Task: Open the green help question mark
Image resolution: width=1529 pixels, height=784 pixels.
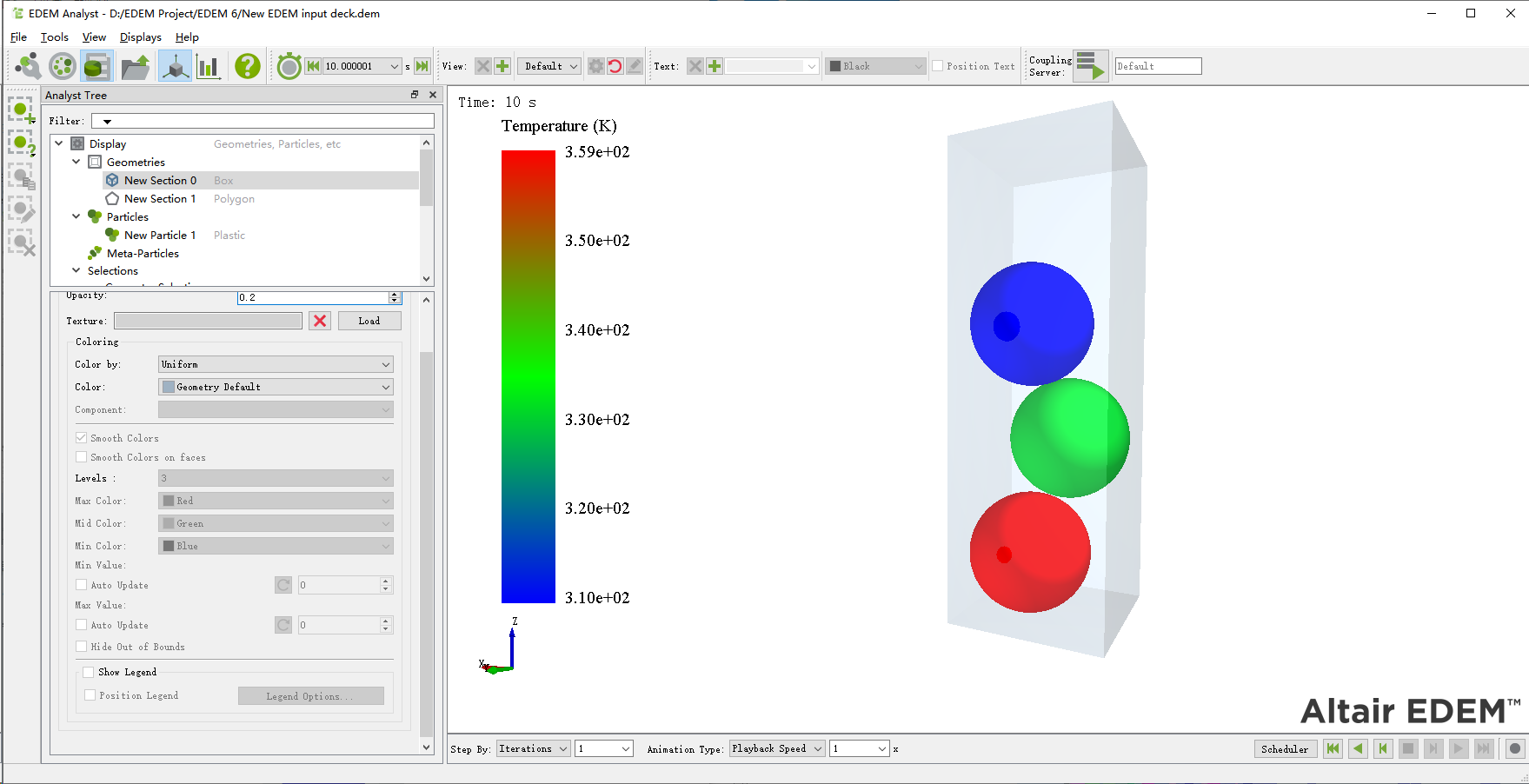Action: 248,66
